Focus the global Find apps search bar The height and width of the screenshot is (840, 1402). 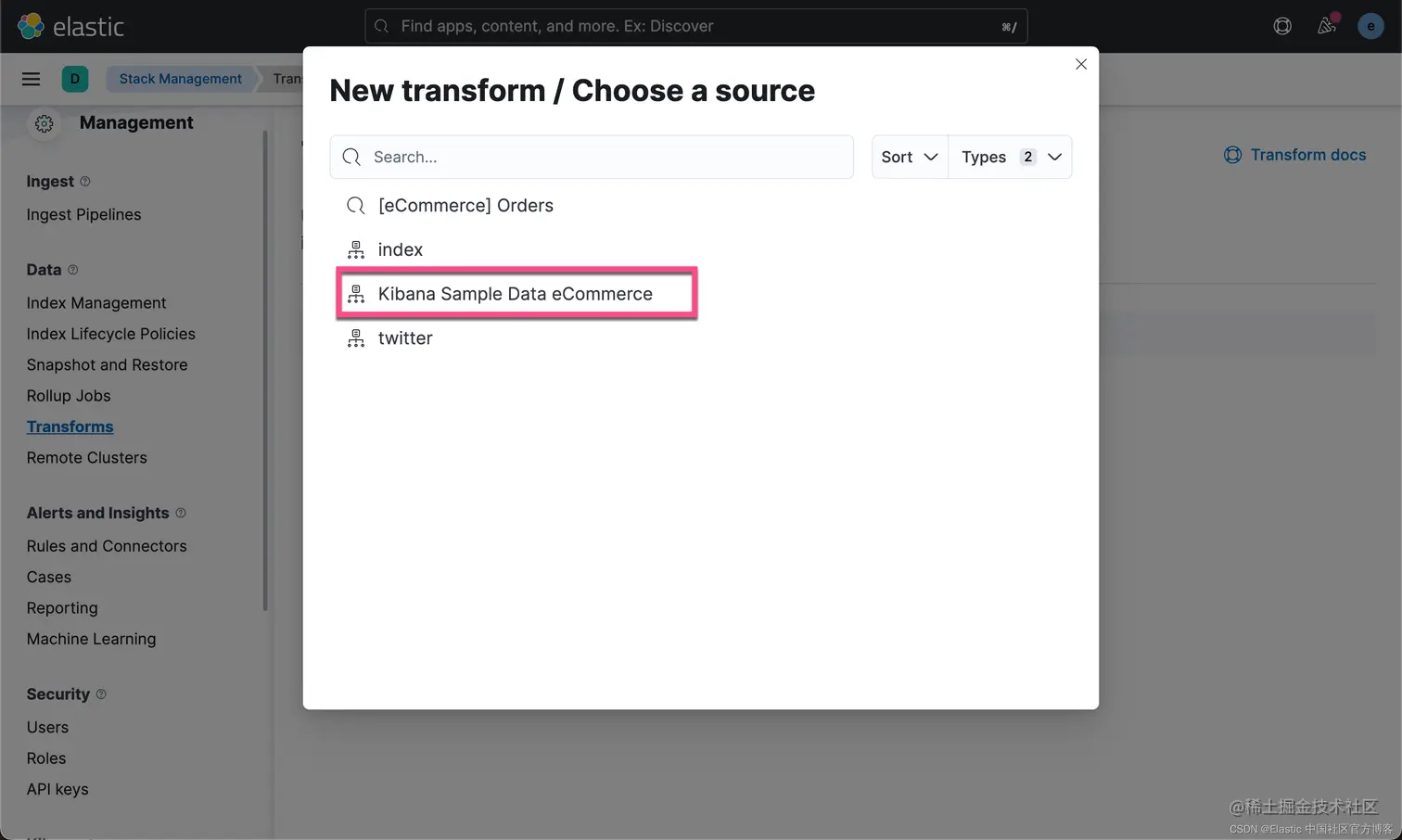point(696,26)
